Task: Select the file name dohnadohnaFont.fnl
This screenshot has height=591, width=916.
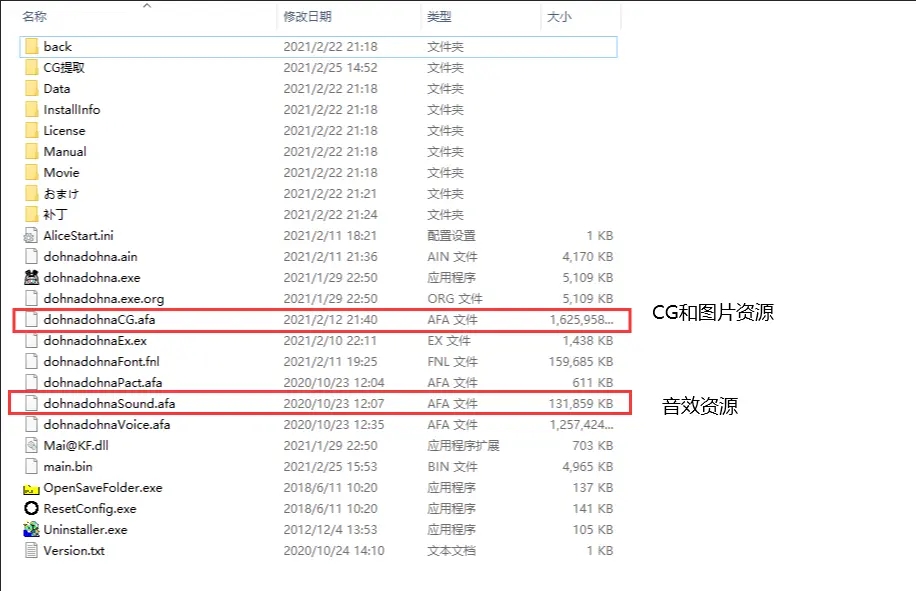Action: coord(102,361)
